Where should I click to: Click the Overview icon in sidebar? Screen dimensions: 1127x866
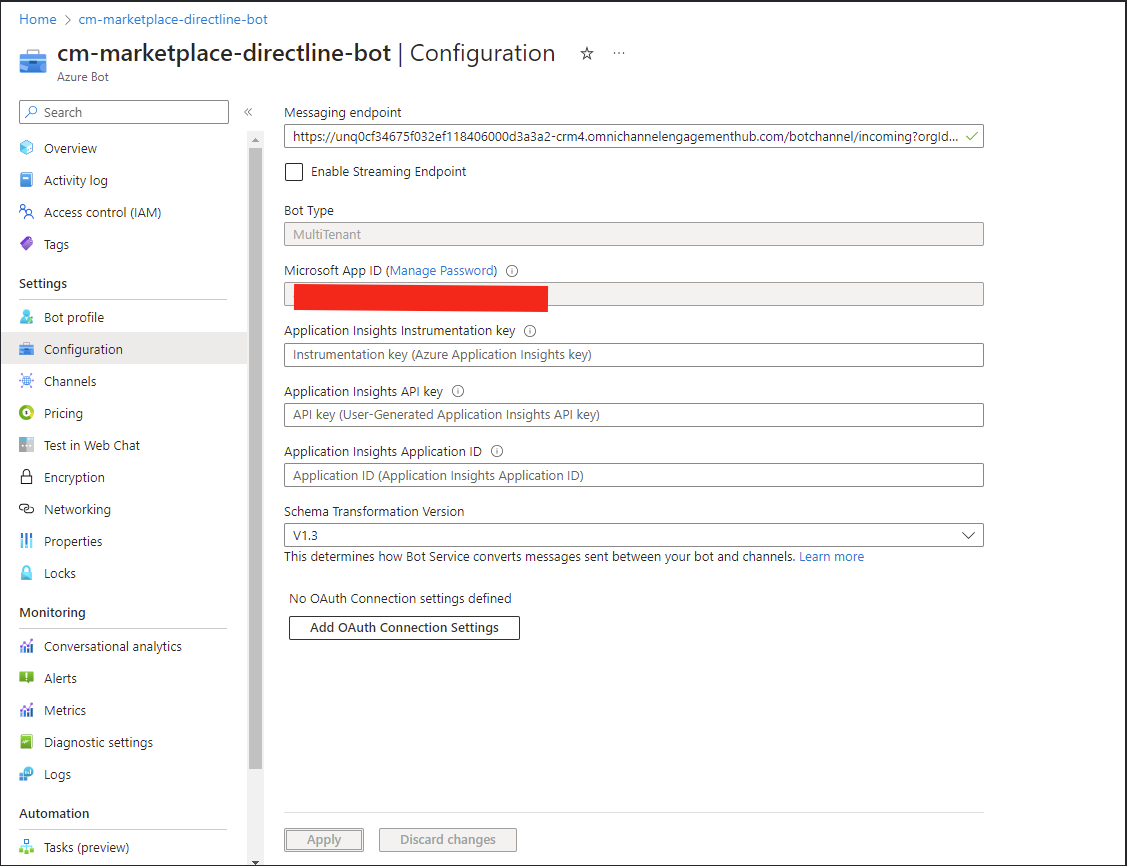[27, 148]
